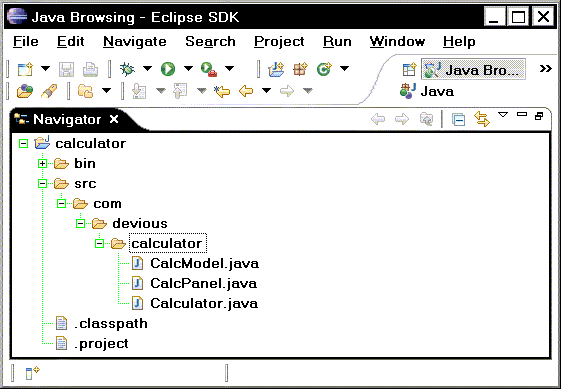Viewport: 561px width, 389px height.
Task: Click the Navigator Back arrow icon
Action: [x=378, y=119]
